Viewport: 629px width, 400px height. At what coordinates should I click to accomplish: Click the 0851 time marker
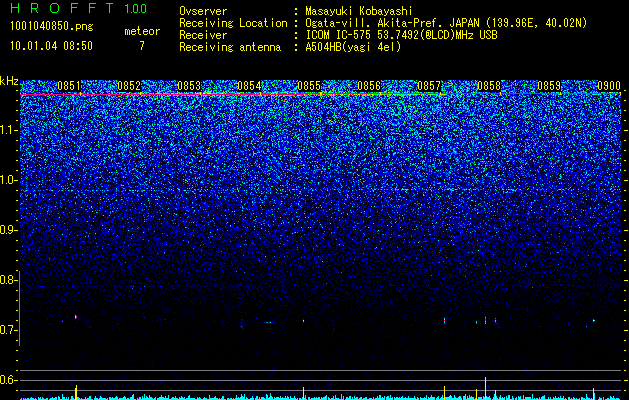click(x=69, y=86)
